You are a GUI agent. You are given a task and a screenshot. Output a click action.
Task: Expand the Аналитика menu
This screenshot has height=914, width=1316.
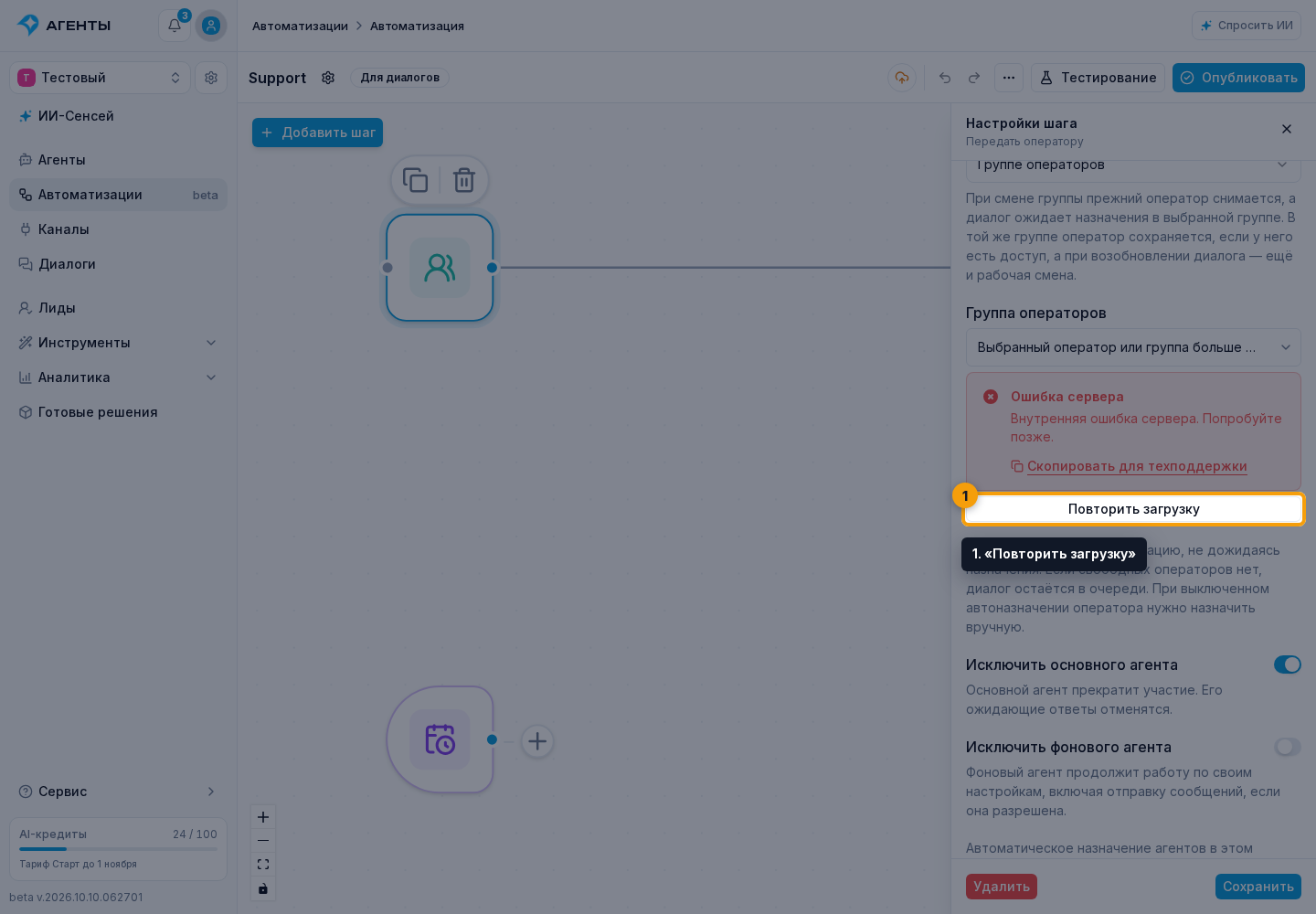tap(119, 377)
